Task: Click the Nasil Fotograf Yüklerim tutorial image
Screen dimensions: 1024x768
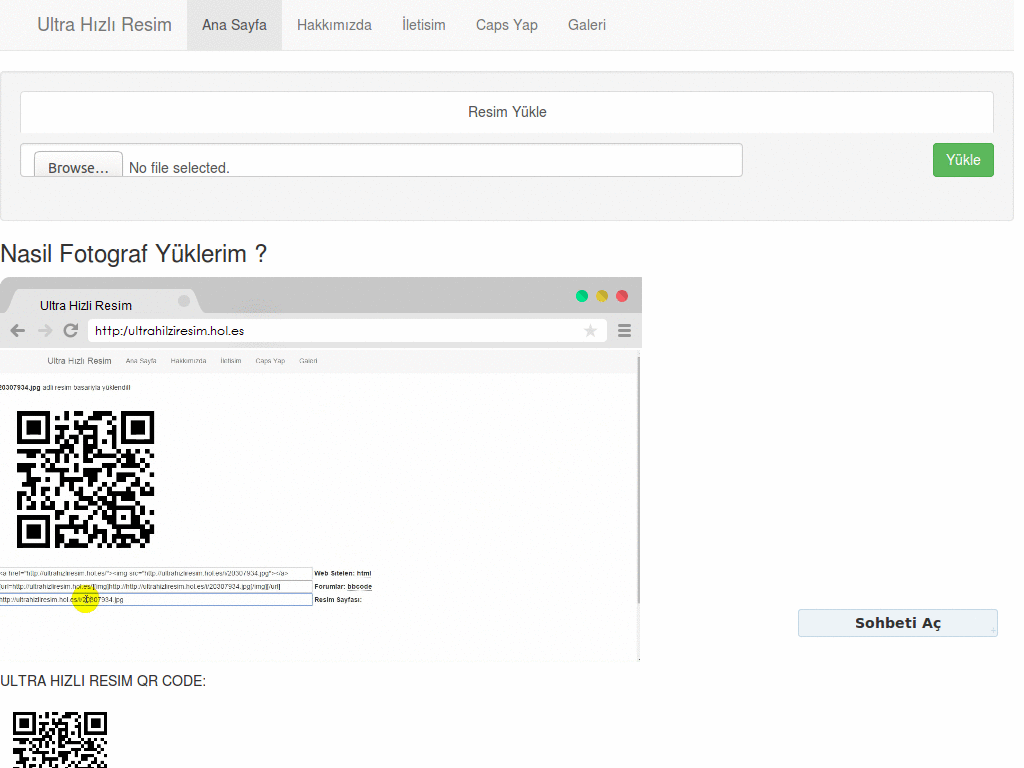Action: pos(321,469)
